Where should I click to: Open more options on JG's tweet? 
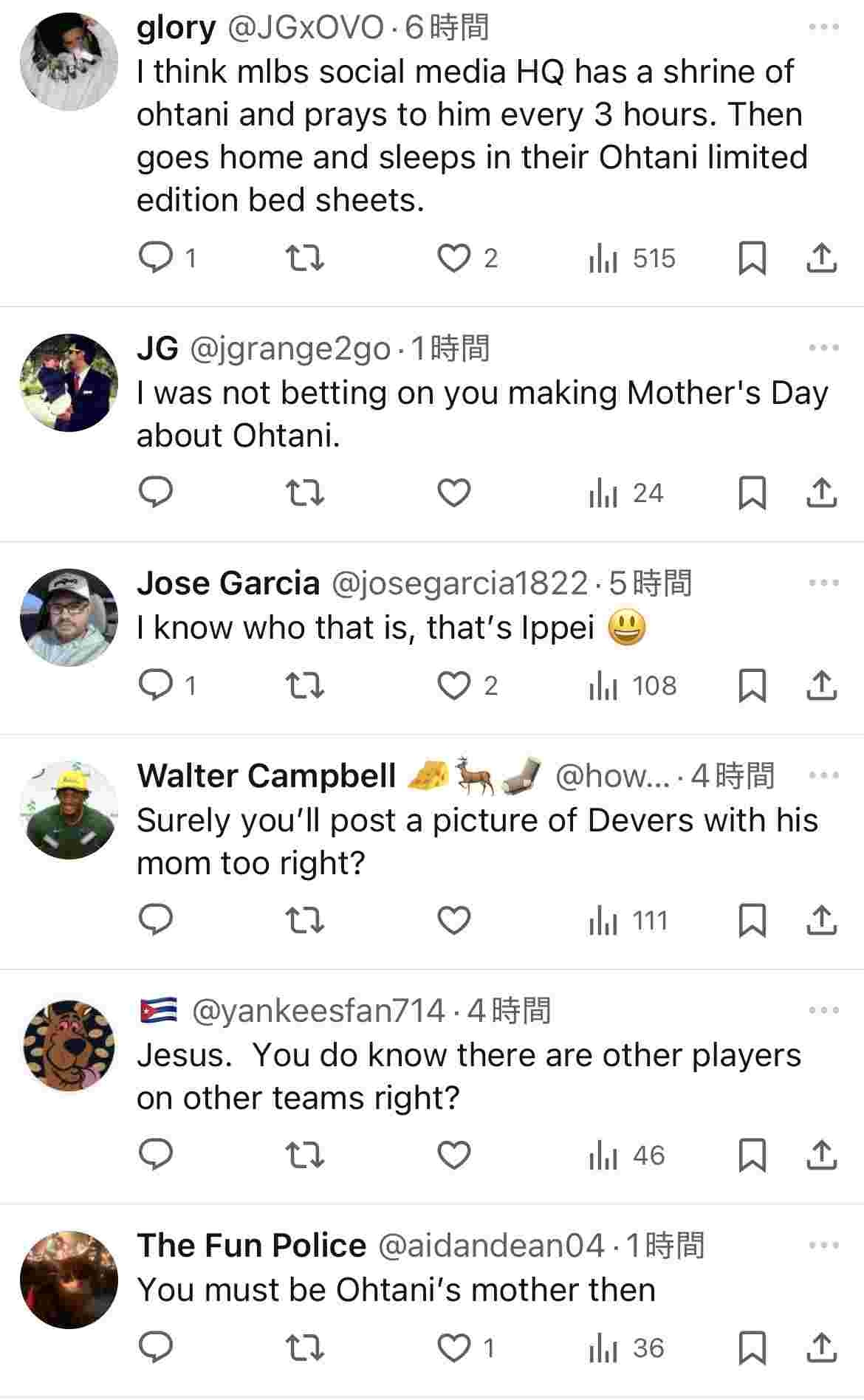[x=824, y=348]
